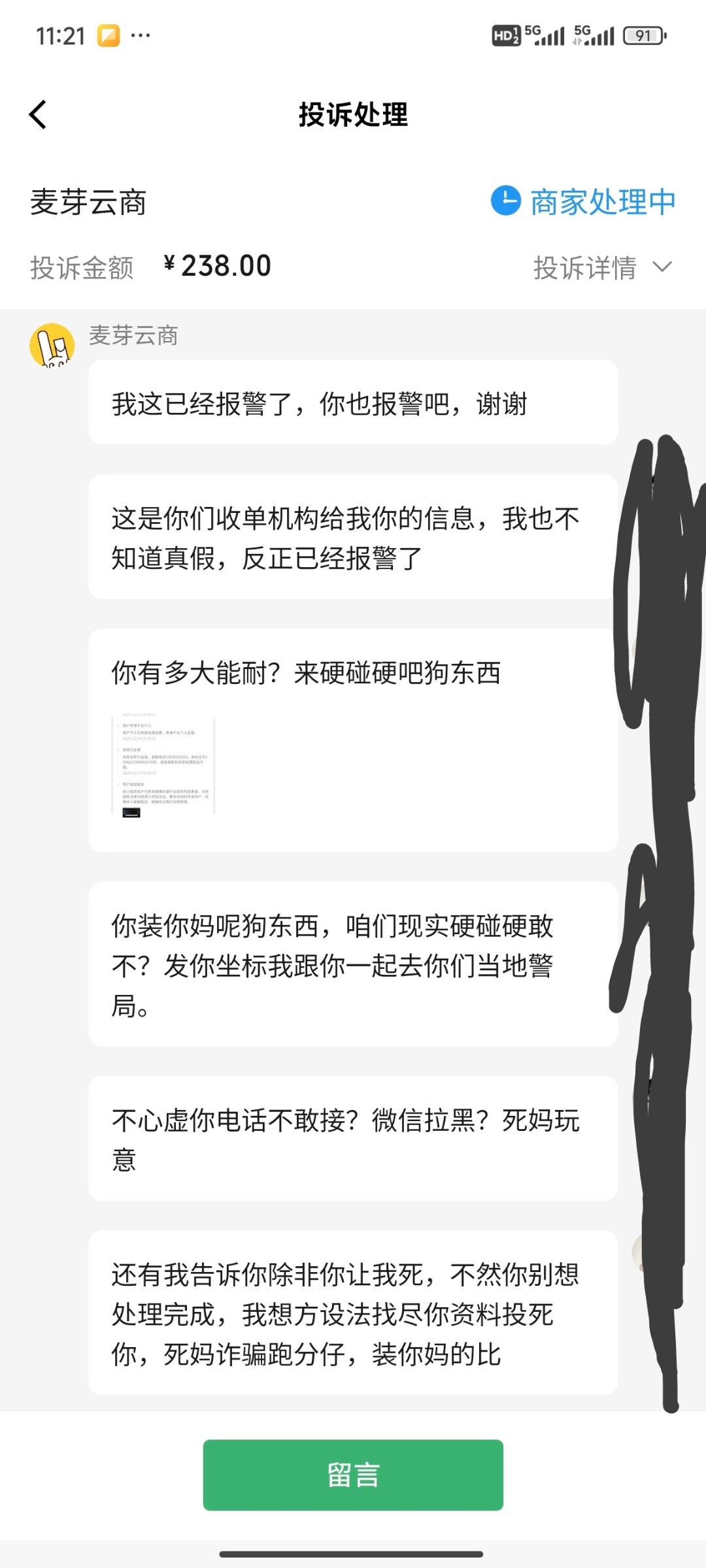Image resolution: width=706 pixels, height=1568 pixels.
Task: Tap the battery indicator in status bar
Action: click(x=645, y=35)
